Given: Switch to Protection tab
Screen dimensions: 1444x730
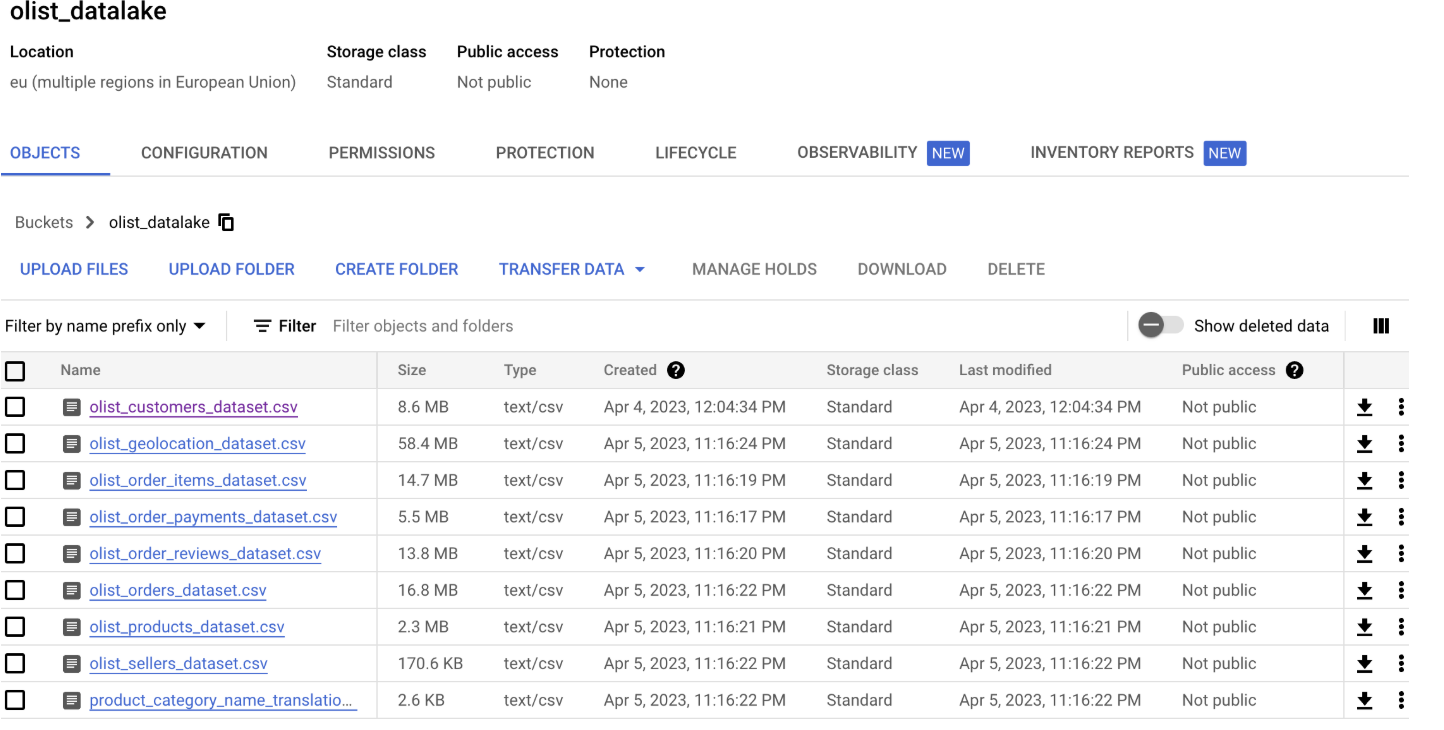Looking at the screenshot, I should point(545,153).
